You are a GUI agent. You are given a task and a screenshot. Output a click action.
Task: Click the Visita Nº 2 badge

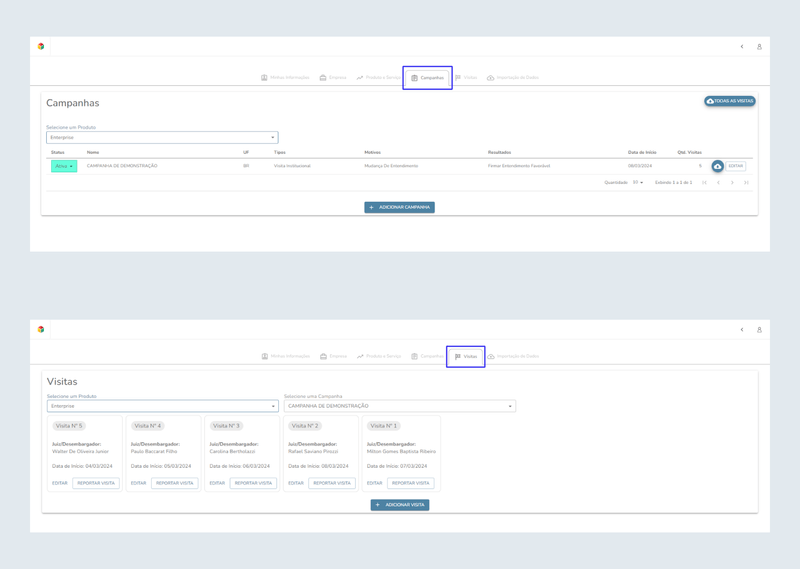[305, 426]
